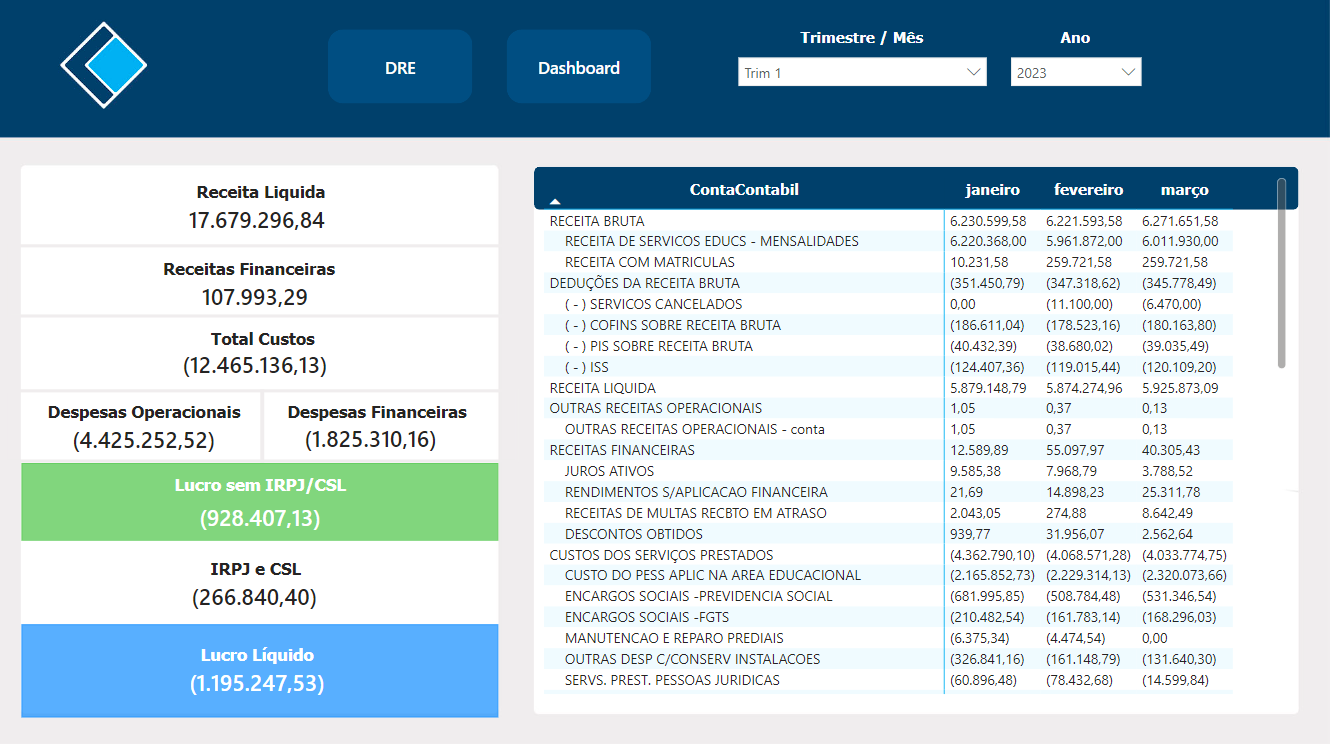
Task: Click OUTRAS RECEITAS OPERACIONAIS - conta row
Action: pos(888,429)
